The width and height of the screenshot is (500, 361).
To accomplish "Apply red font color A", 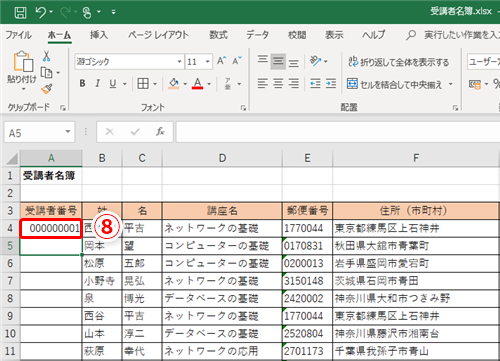I will point(198,83).
